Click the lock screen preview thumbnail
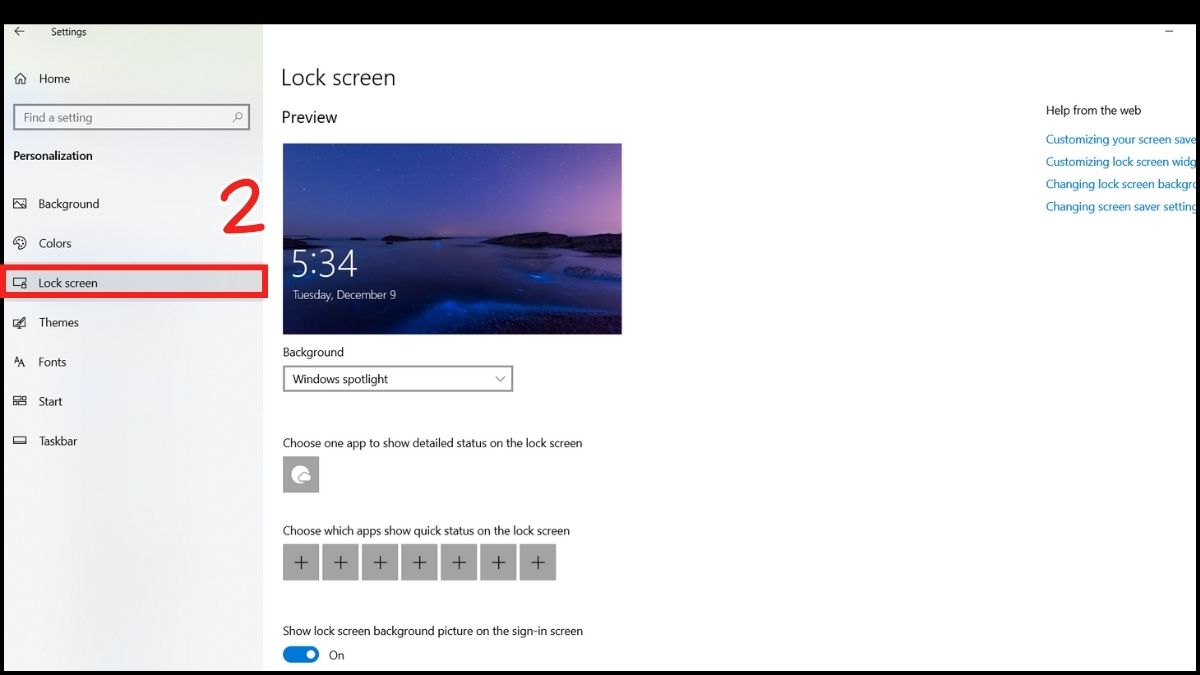The width and height of the screenshot is (1200, 675). [x=451, y=238]
